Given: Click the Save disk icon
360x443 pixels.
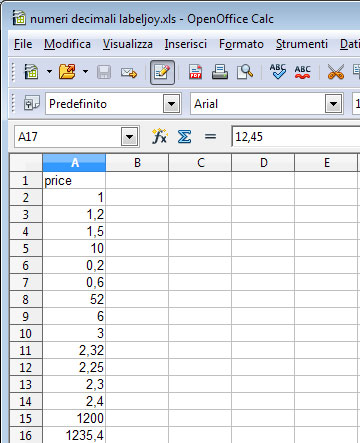Looking at the screenshot, I should tap(104, 72).
